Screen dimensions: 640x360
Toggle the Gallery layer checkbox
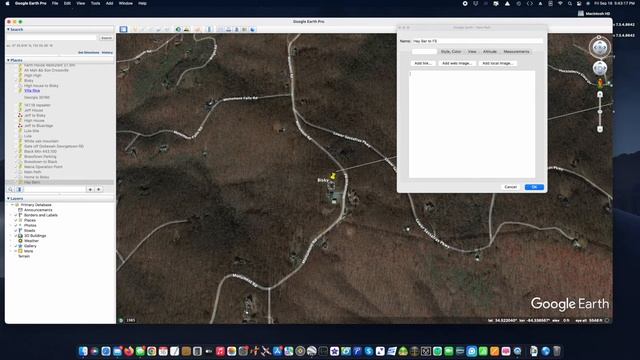16,246
